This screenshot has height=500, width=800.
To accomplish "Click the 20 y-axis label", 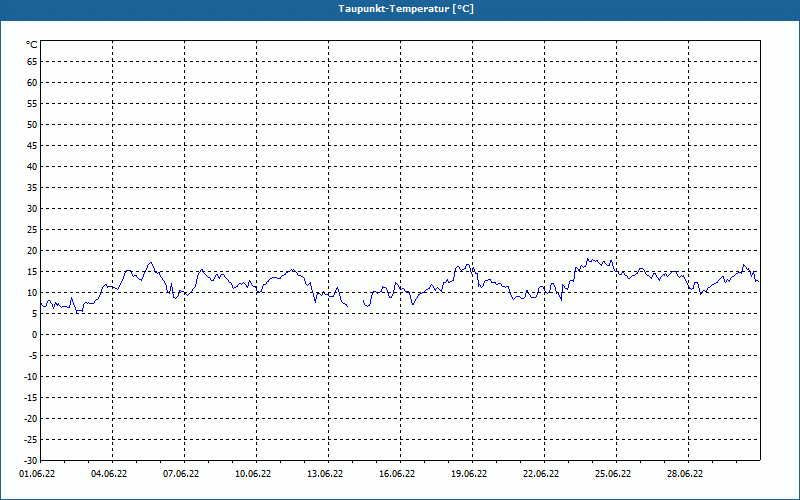I will tap(32, 251).
